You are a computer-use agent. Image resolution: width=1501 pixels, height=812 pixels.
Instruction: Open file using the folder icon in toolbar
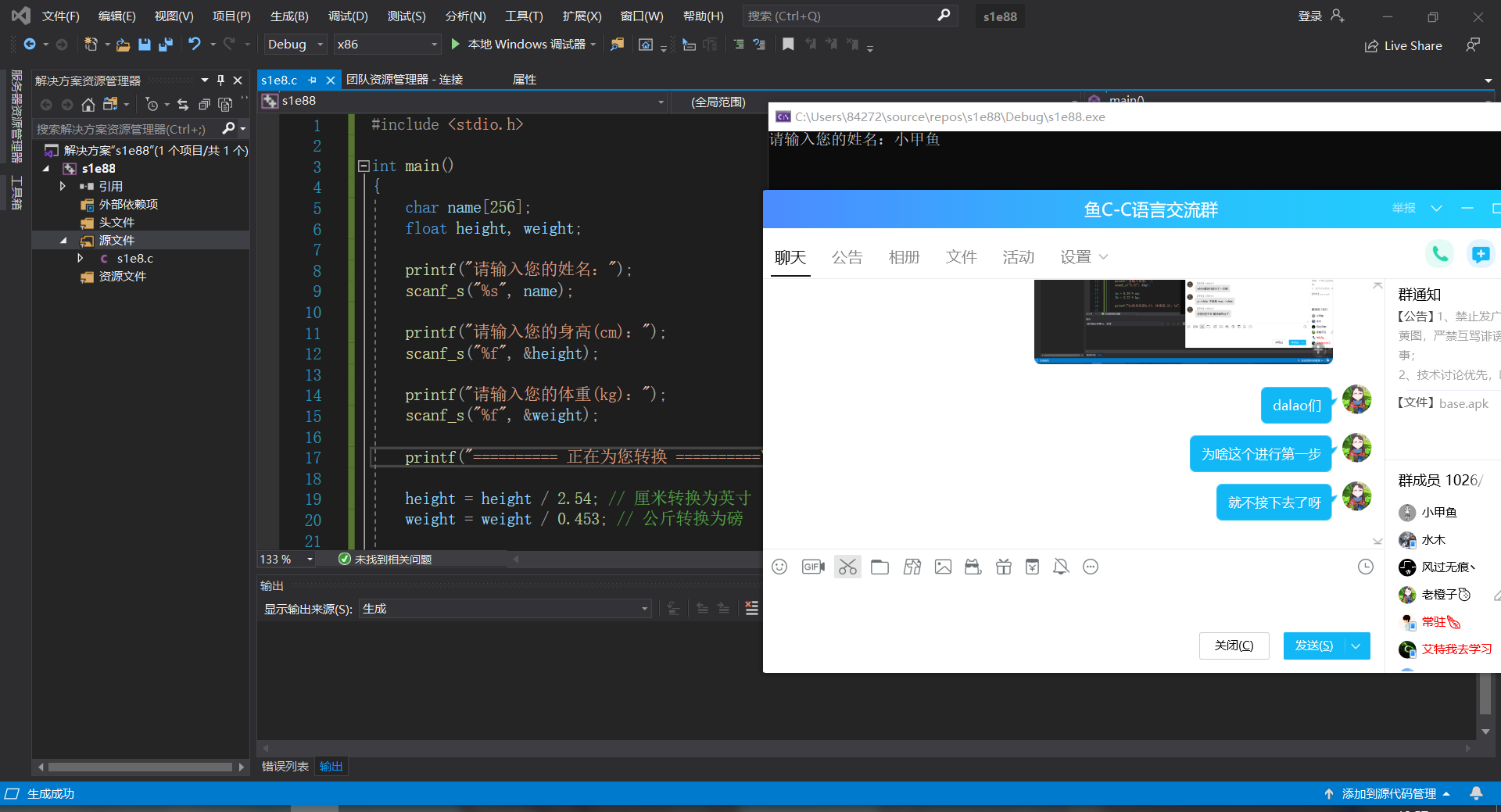[x=124, y=45]
